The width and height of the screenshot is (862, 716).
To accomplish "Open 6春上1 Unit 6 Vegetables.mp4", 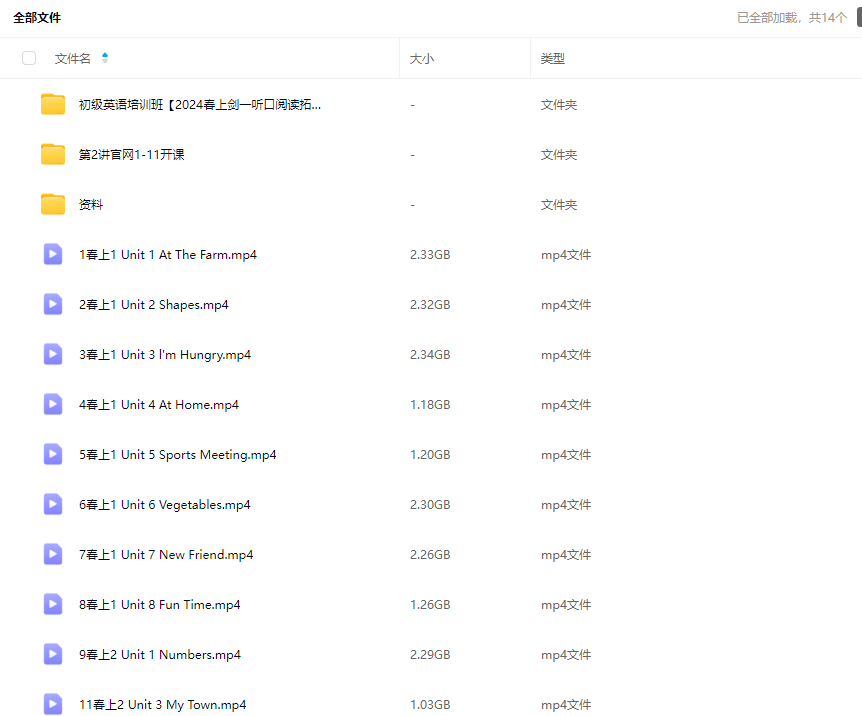I will [x=165, y=505].
